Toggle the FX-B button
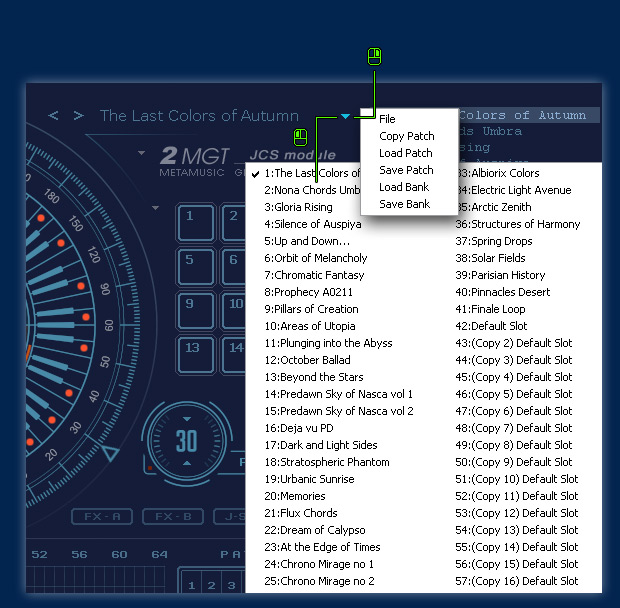The image size is (620, 608). click(167, 516)
